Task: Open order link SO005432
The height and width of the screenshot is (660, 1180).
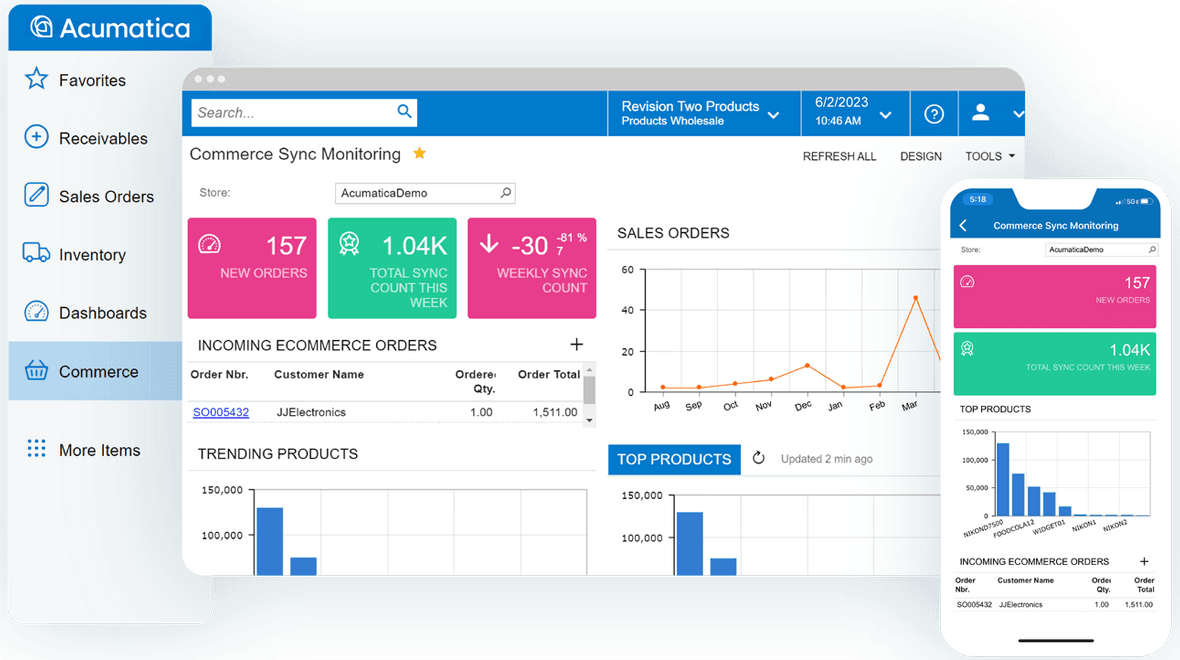Action: pos(220,412)
